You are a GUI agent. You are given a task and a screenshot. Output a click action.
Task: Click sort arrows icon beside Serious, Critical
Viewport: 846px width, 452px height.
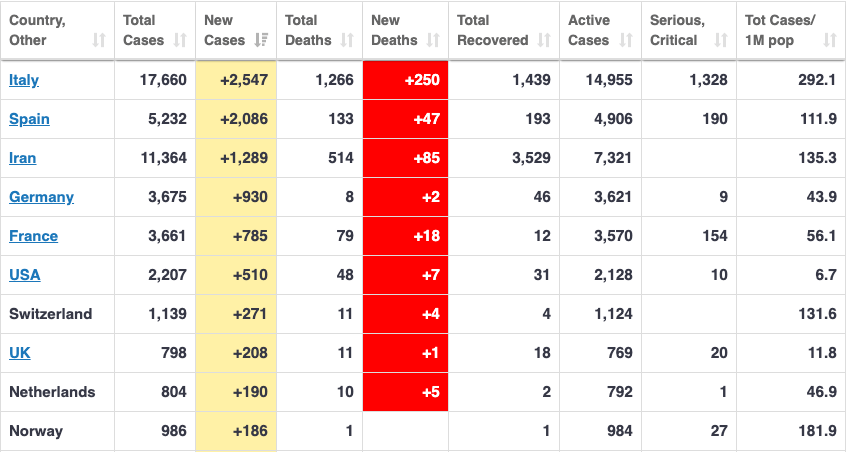point(721,40)
